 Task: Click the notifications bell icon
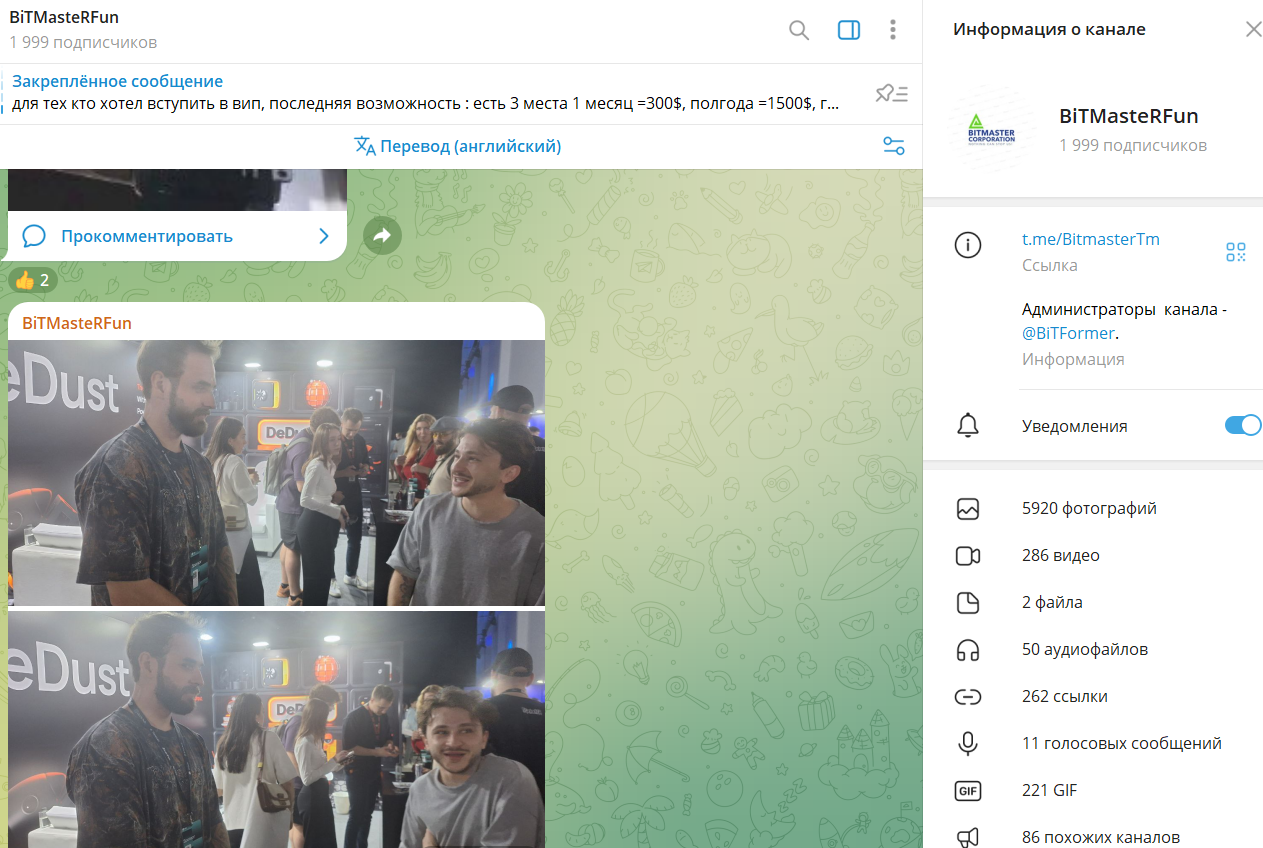pos(968,426)
